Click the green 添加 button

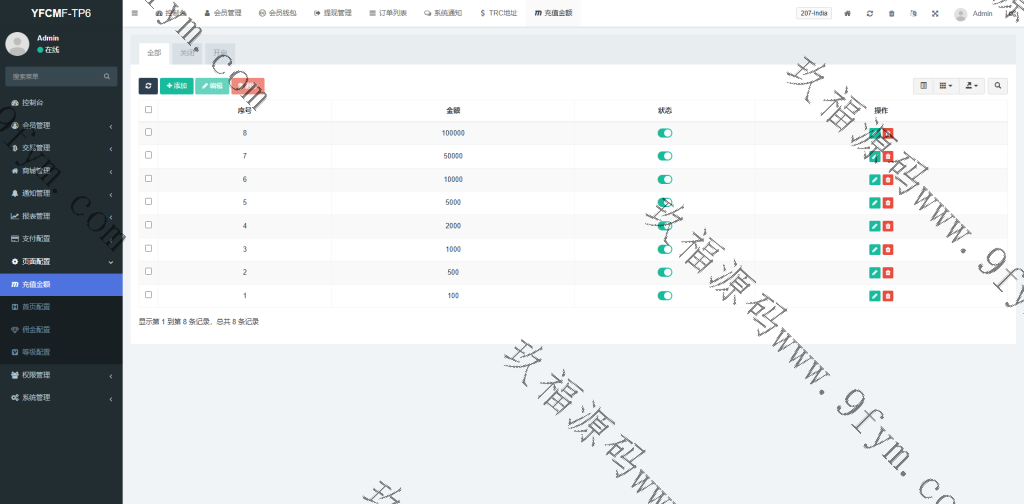point(177,86)
